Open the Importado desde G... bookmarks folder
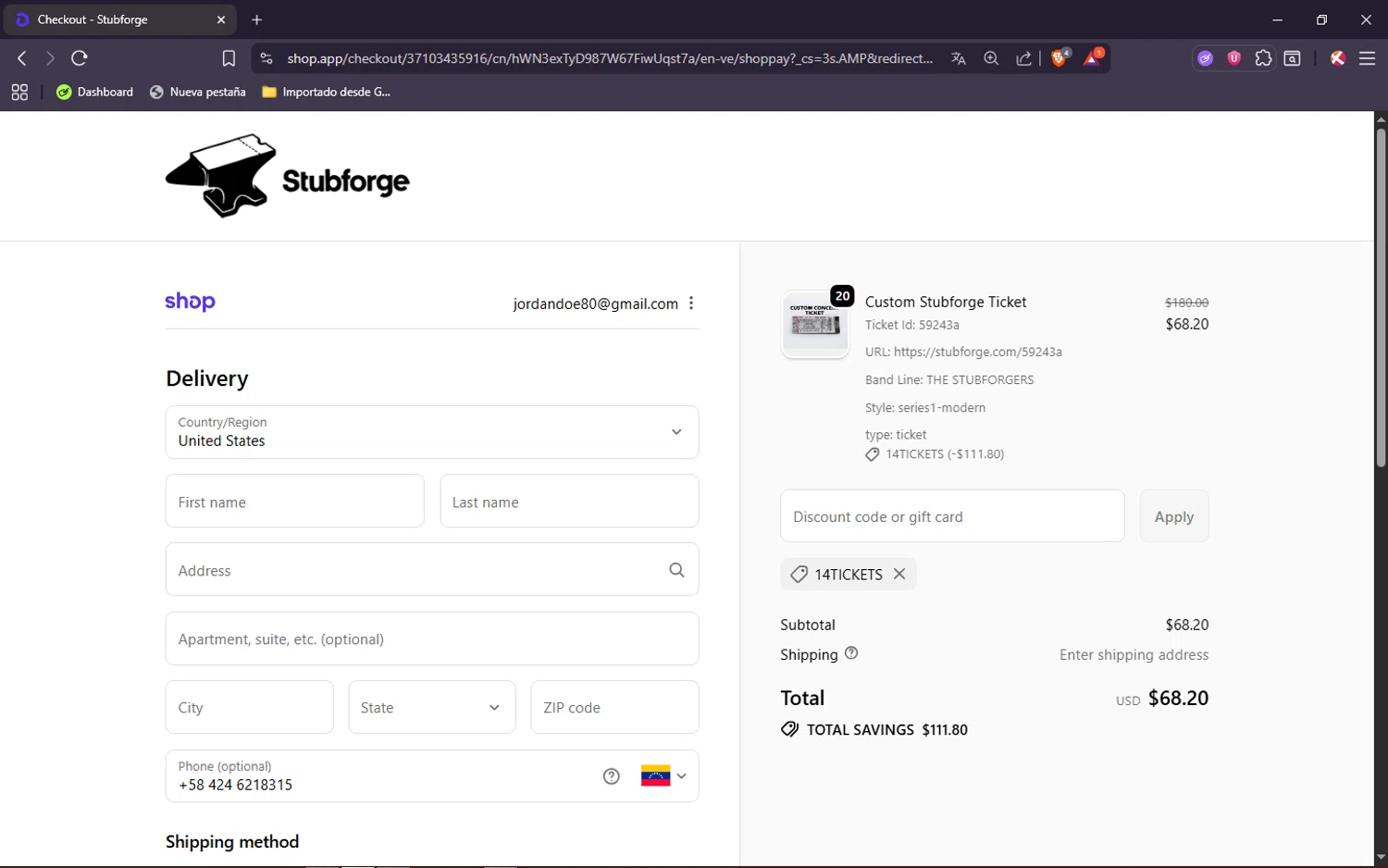1388x868 pixels. point(327,92)
